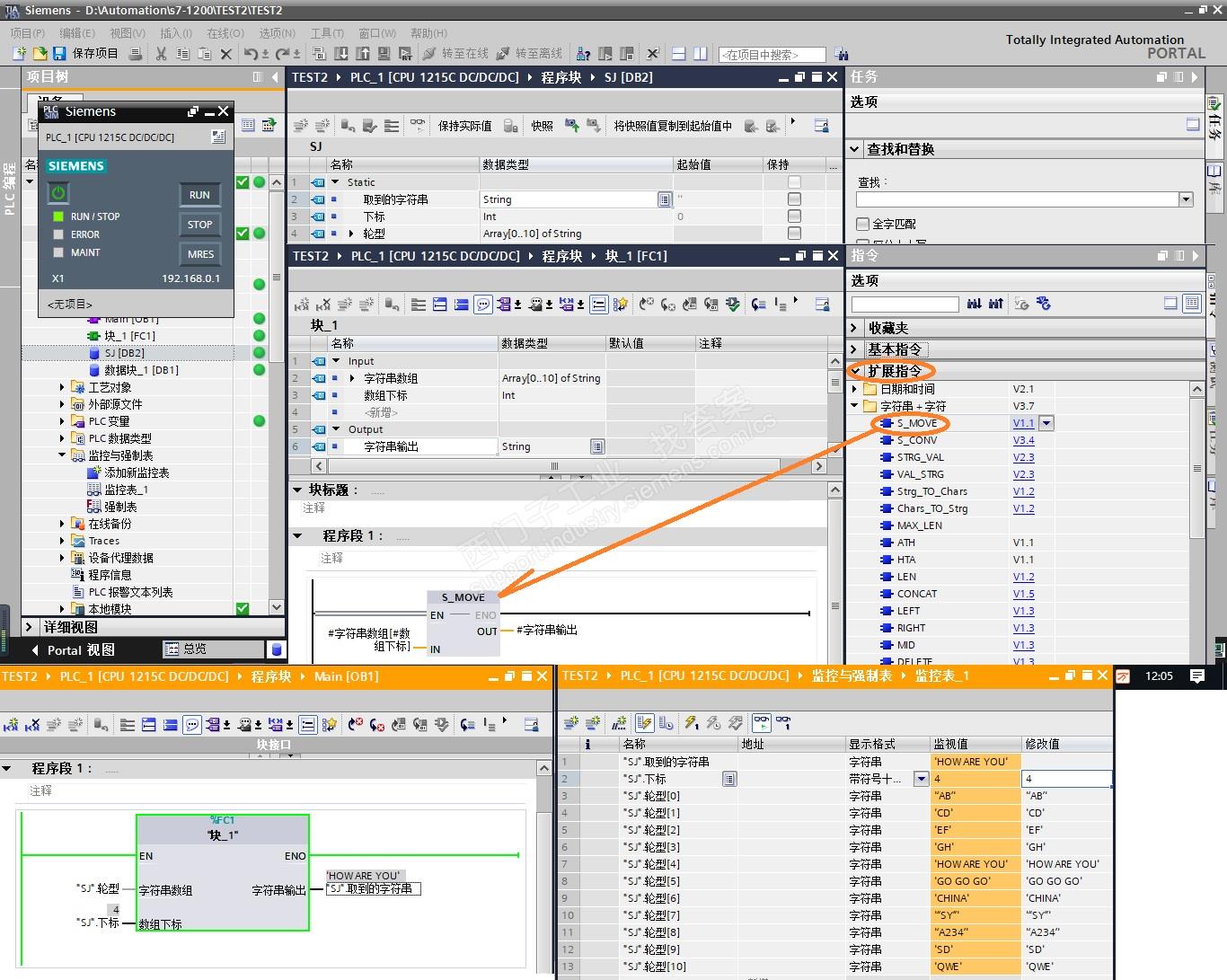
Task: Click the open project folder icon
Action: tap(39, 54)
